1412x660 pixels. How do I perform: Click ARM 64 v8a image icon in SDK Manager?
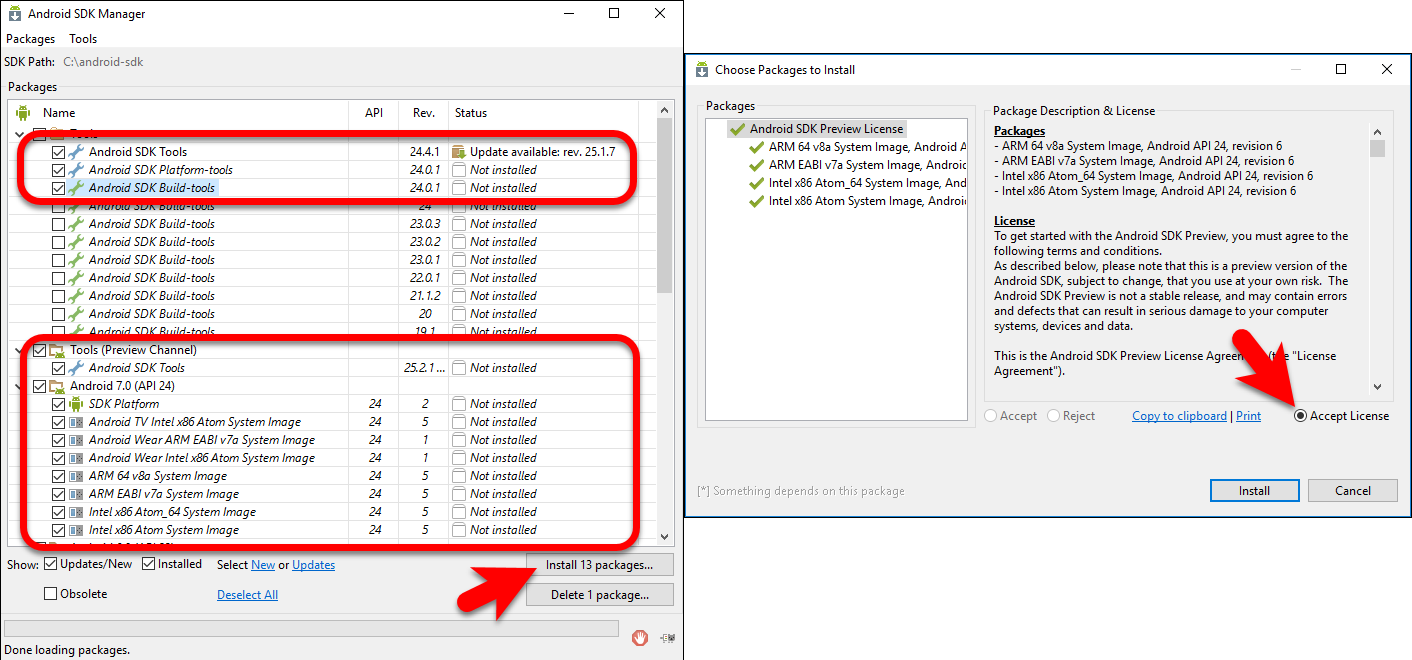(x=76, y=476)
